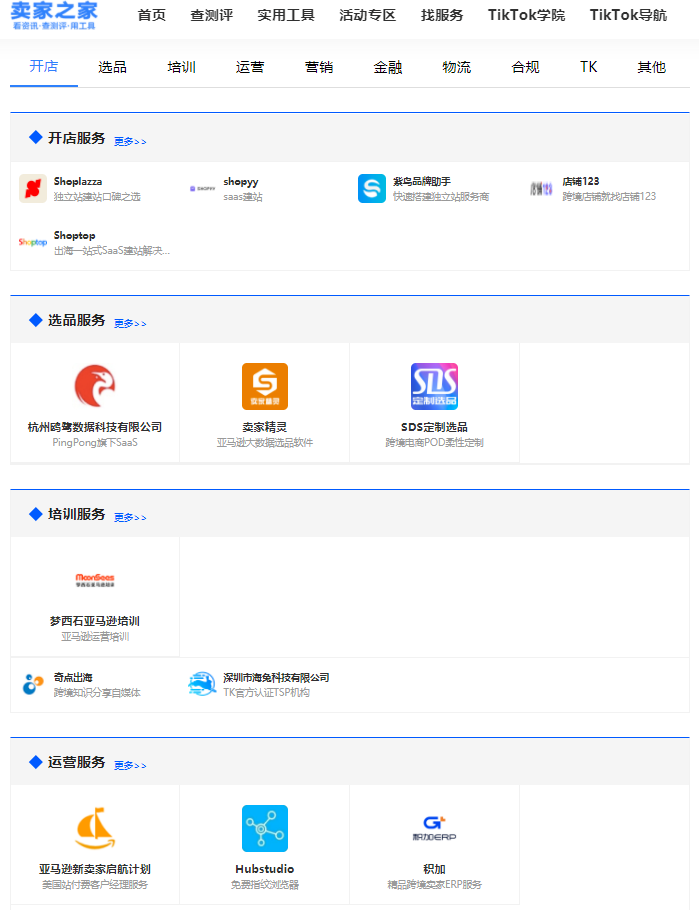Click the 免费指纹浏览器 description
This screenshot has height=910, width=699.
click(265, 884)
